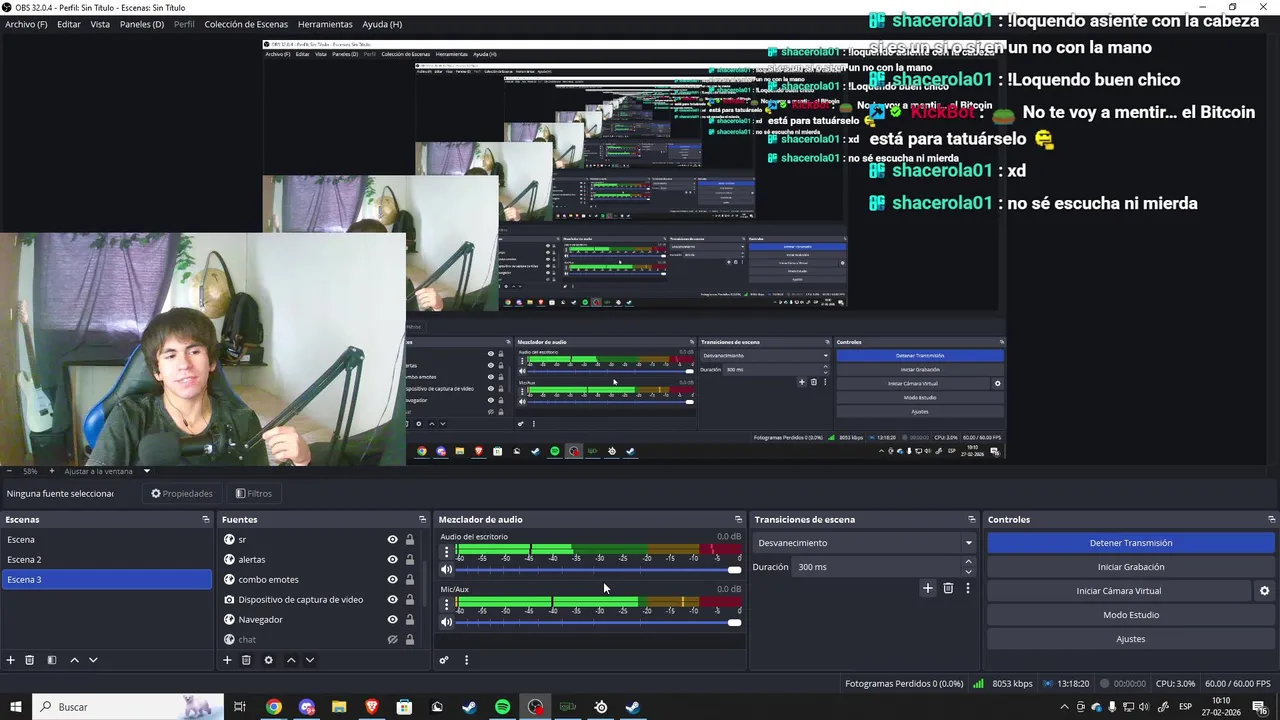Remove selected scene with trash icon

coord(29,660)
